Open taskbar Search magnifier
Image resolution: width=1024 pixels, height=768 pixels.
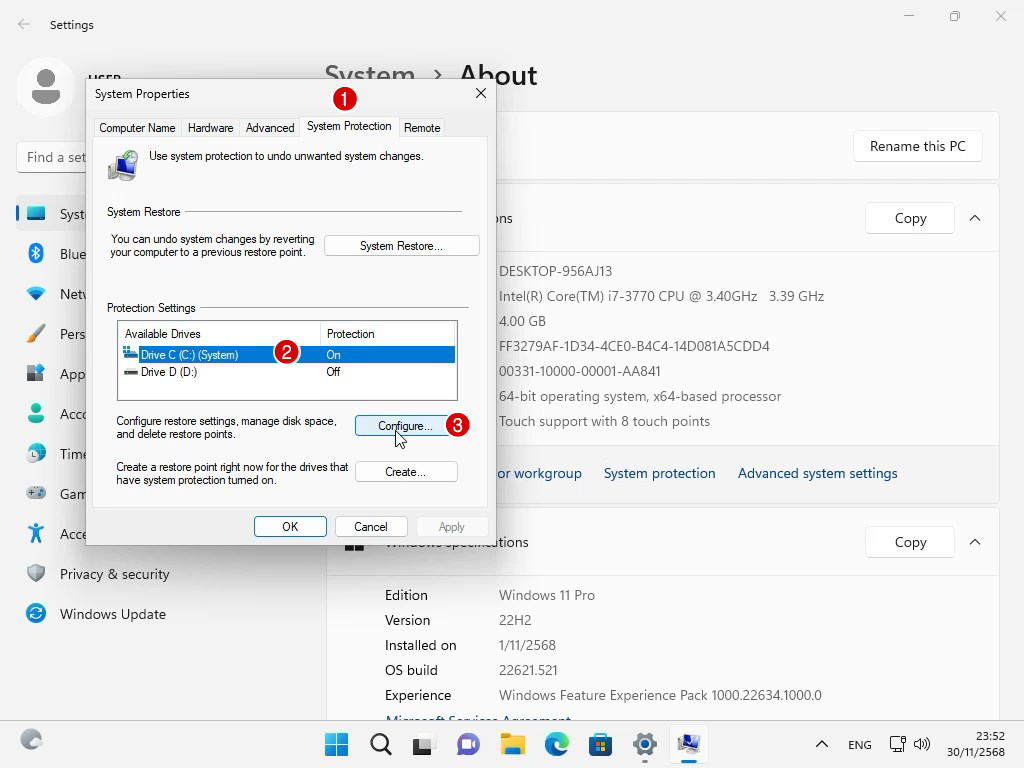[381, 744]
